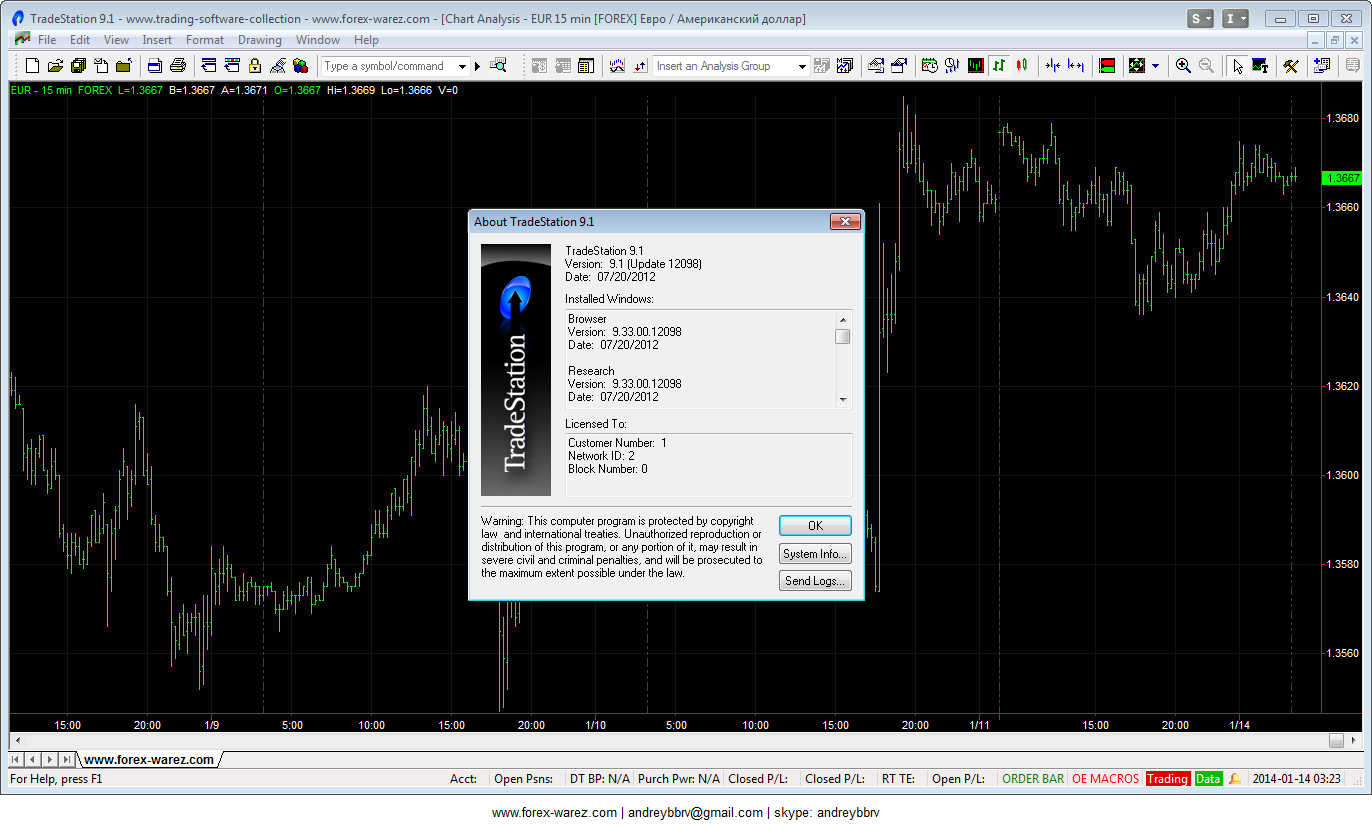
Task: Open the Drawing menu
Action: [259, 40]
